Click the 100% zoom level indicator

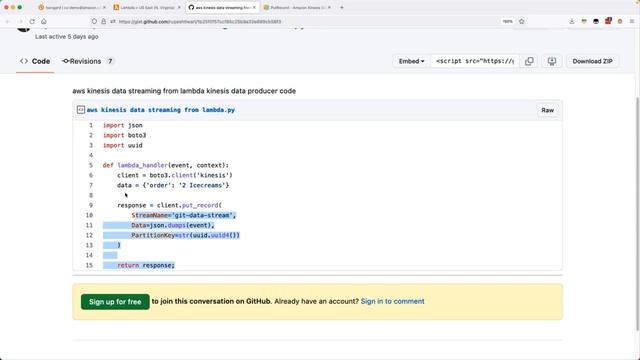(507, 21)
